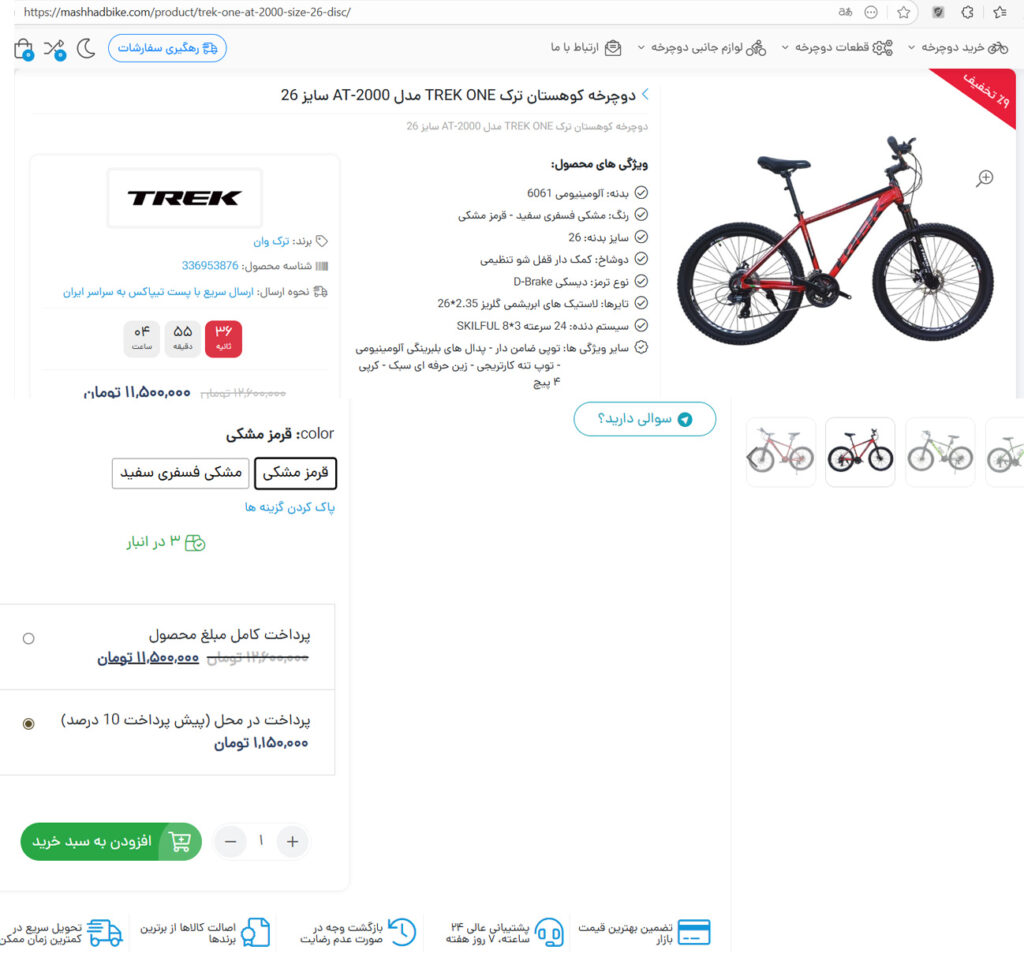The image size is (1024, 980).
Task: Open ارتباط با ما menu item
Action: pyautogui.click(x=586, y=48)
